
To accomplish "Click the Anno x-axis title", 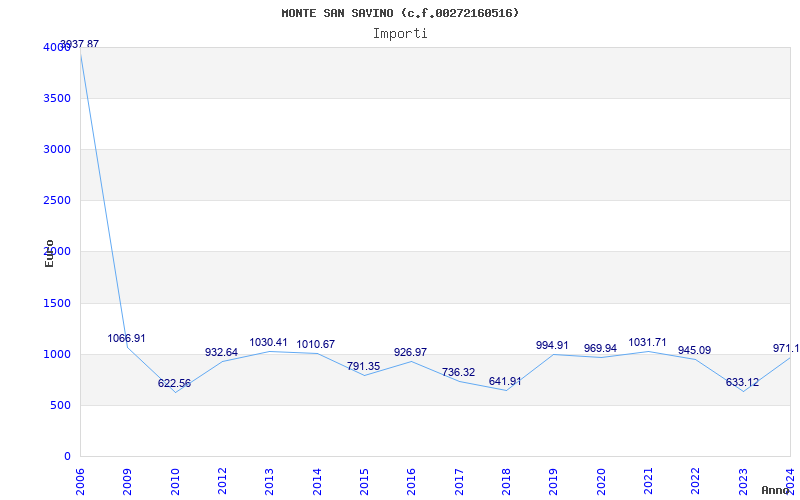I will pos(774,490).
